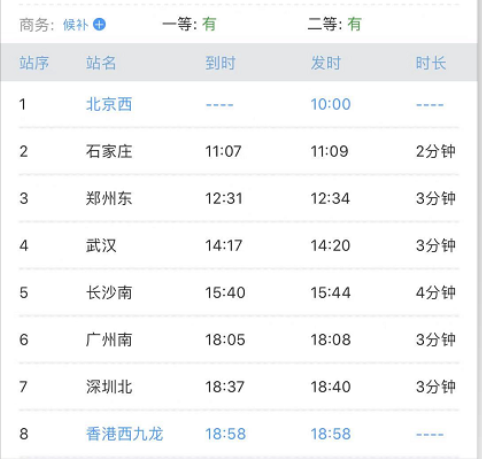Click the 3分钟 duration for 郑州东
482x459 pixels.
pyautogui.click(x=436, y=199)
